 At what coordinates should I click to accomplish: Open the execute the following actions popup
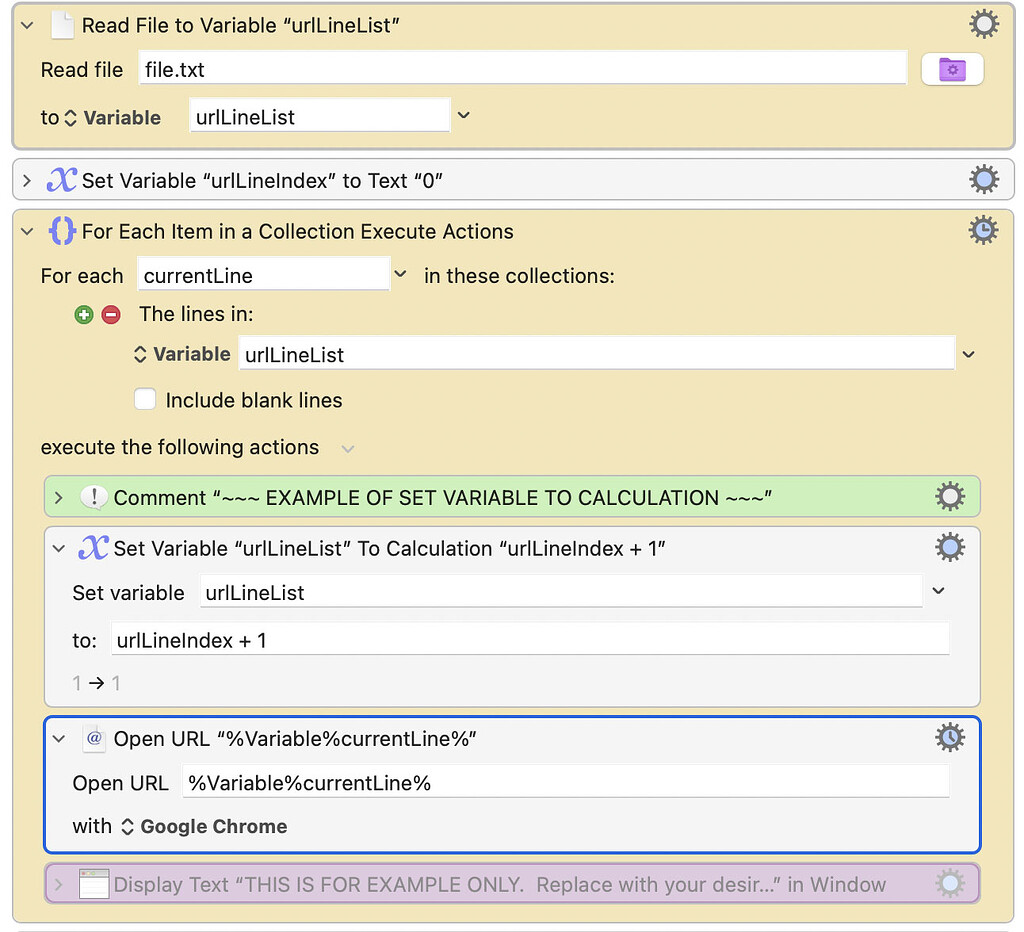(x=347, y=448)
